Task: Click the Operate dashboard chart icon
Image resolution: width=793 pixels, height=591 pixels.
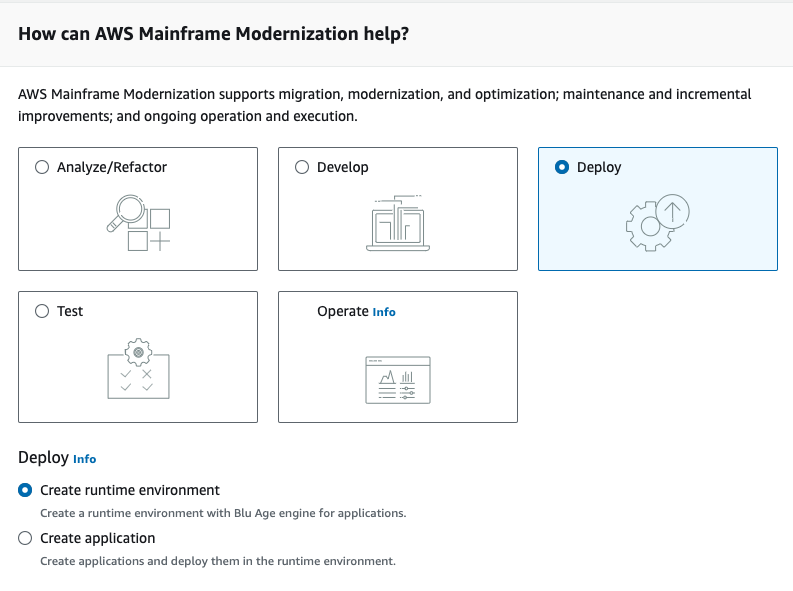Action: pyautogui.click(x=398, y=379)
